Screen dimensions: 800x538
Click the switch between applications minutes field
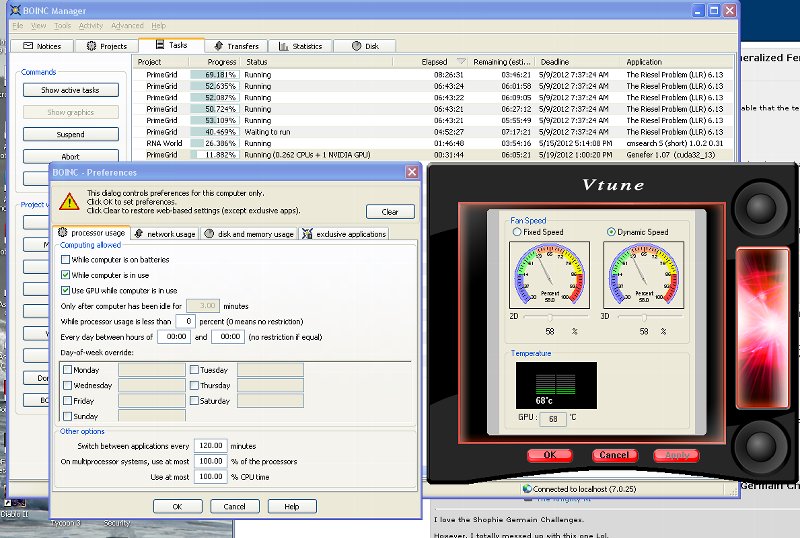210,446
